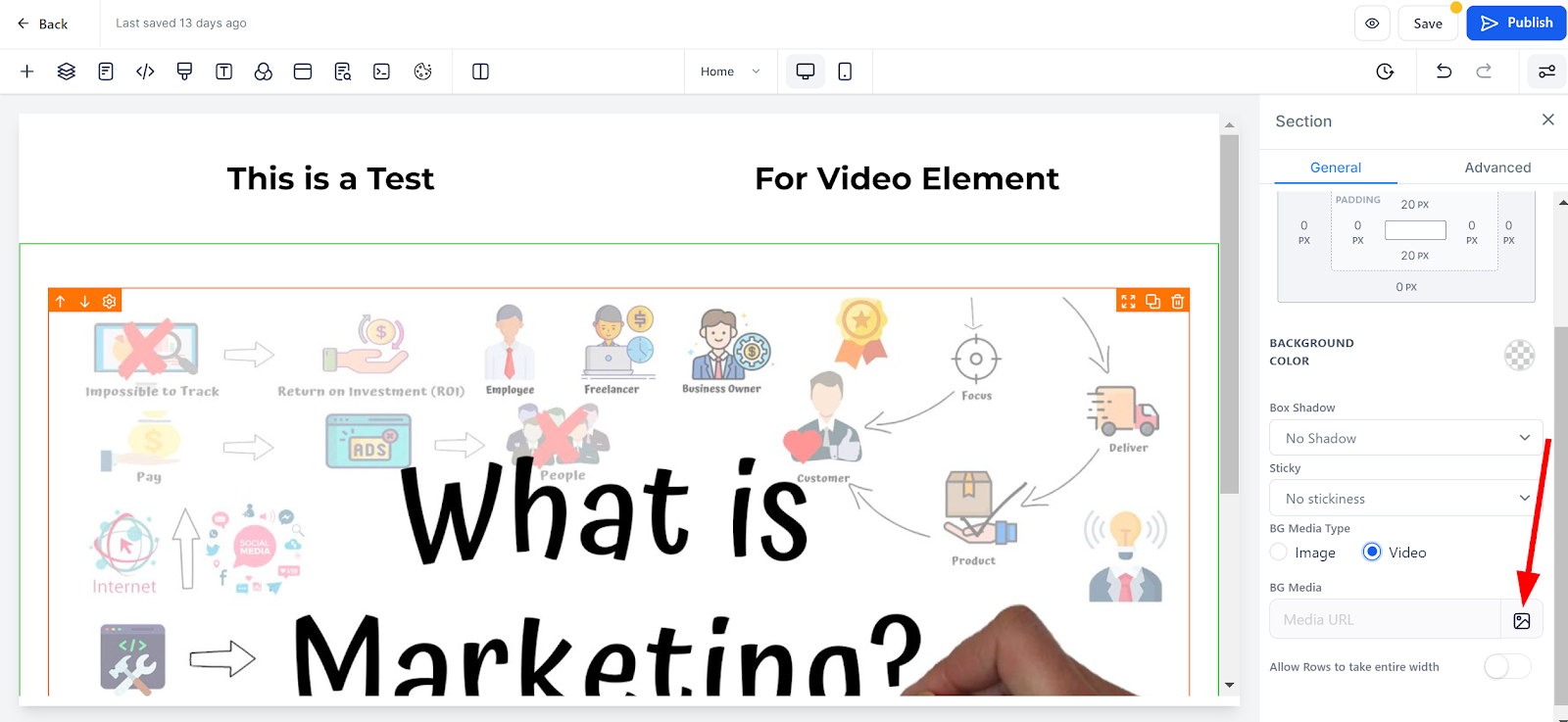
Task: Click the canvas vertical scrollbar thumb
Action: [1230, 313]
